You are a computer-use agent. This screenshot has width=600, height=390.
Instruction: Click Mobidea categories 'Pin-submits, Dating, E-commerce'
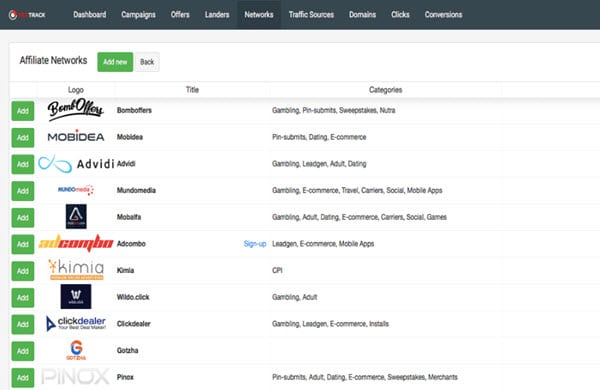pyautogui.click(x=319, y=137)
